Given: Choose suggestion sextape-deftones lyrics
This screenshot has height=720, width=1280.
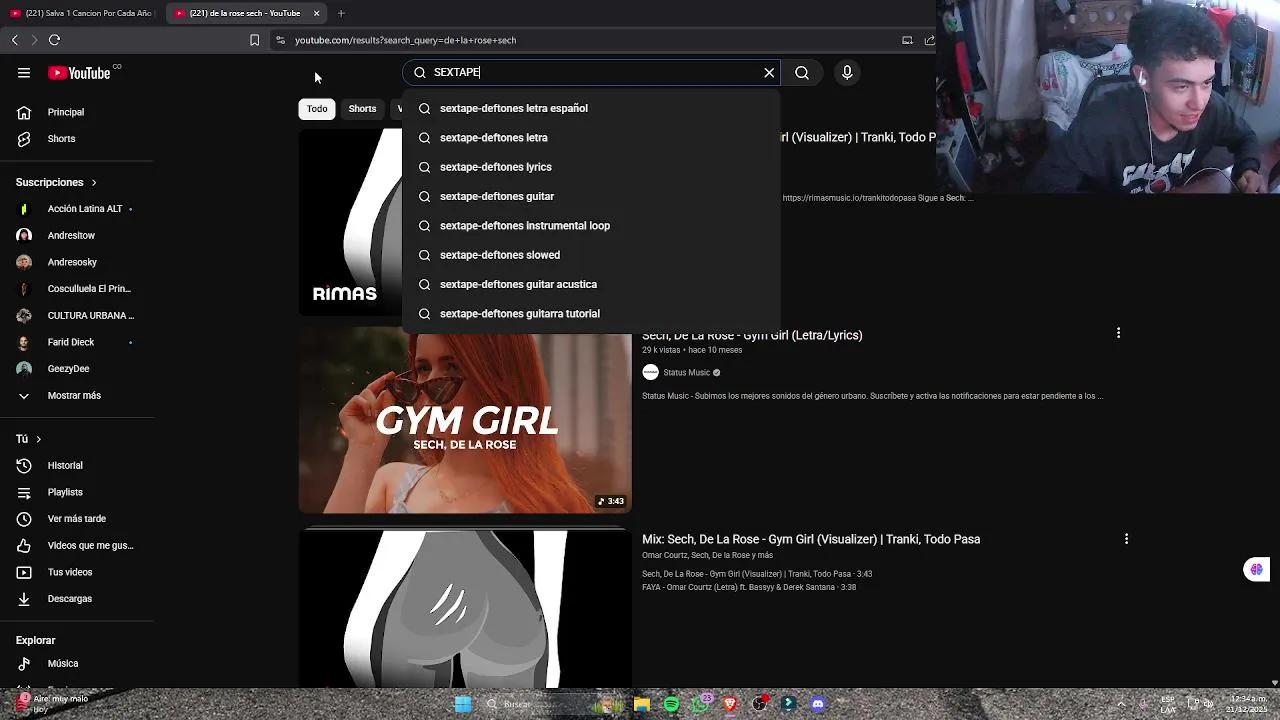Looking at the screenshot, I should [x=591, y=167].
